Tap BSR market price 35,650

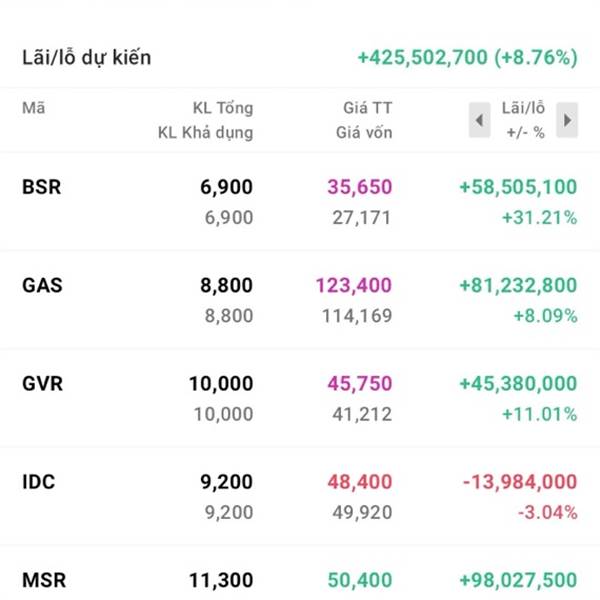pyautogui.click(x=359, y=186)
